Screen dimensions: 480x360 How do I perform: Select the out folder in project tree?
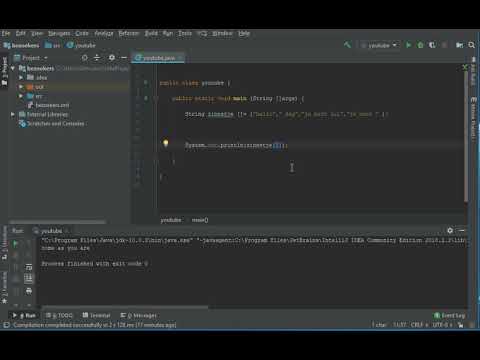[35, 87]
